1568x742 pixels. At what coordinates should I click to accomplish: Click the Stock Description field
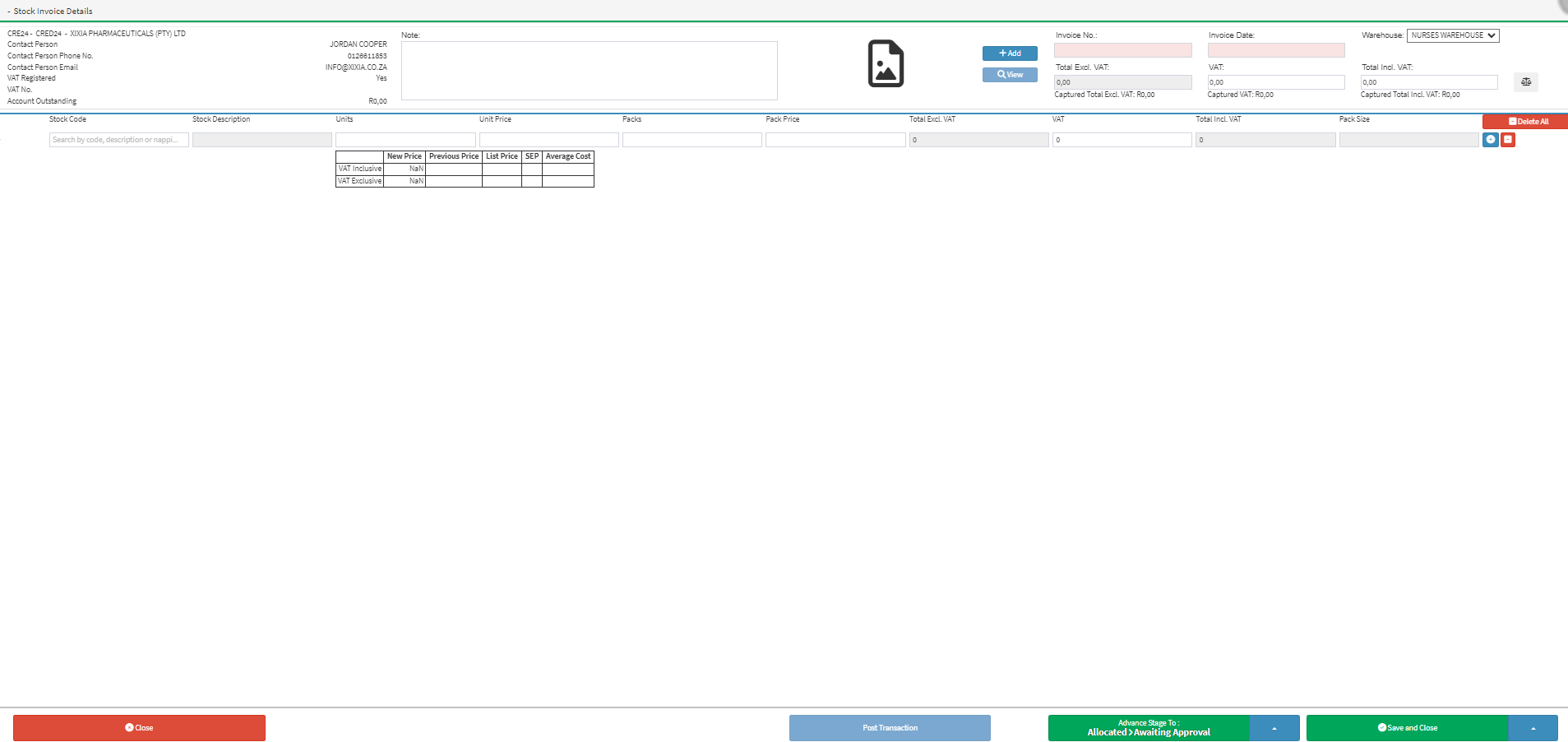[x=262, y=140]
